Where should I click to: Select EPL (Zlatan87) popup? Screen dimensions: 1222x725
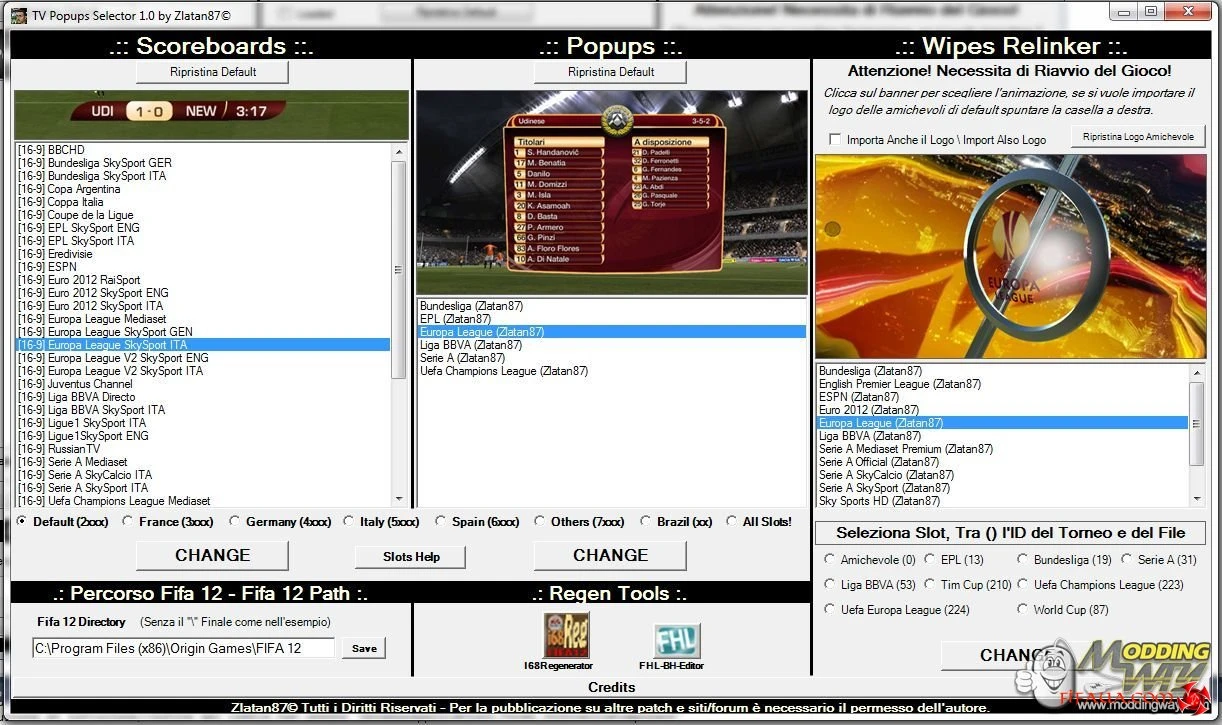[612, 319]
